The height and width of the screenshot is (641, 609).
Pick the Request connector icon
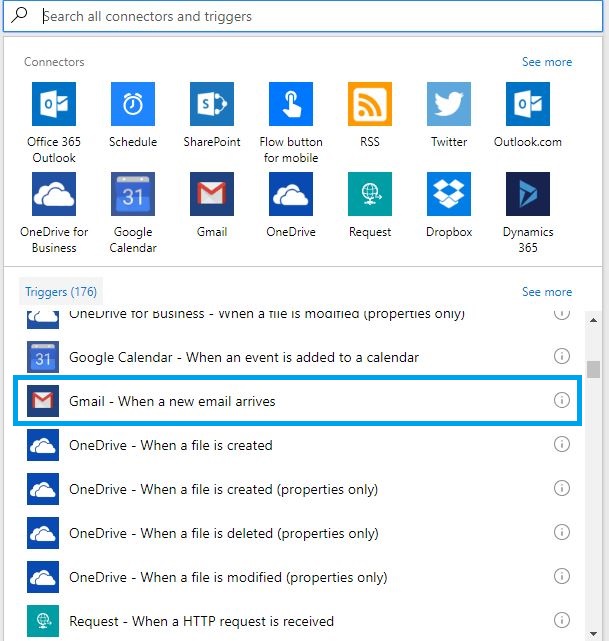pos(369,194)
